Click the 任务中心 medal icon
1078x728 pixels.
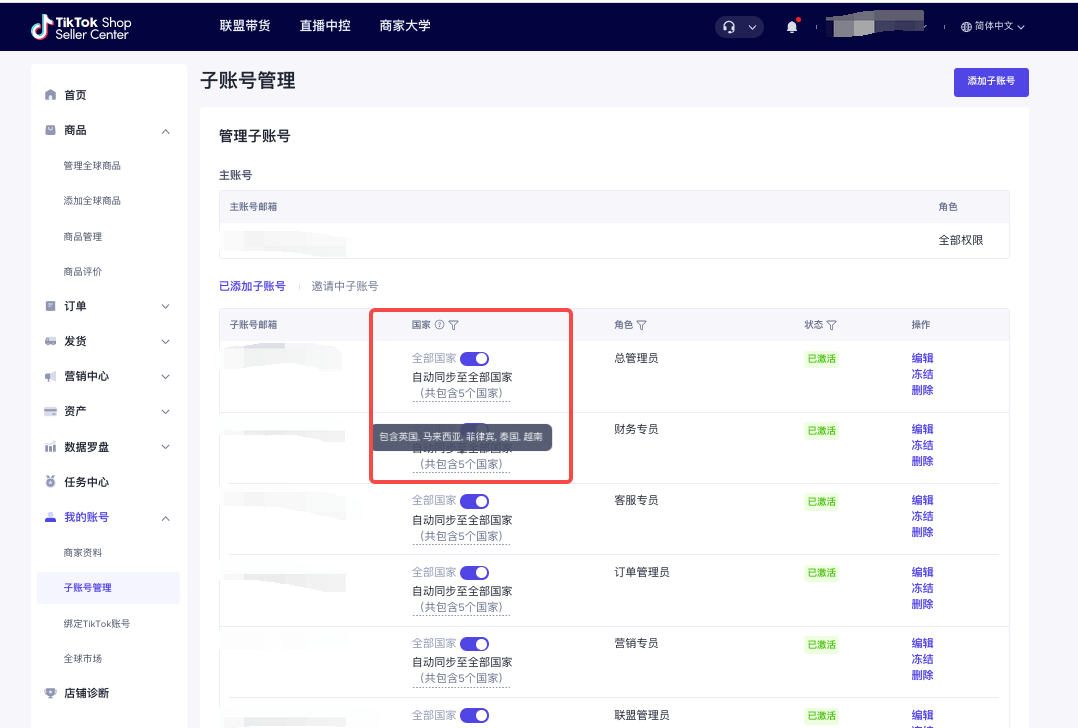pos(50,481)
